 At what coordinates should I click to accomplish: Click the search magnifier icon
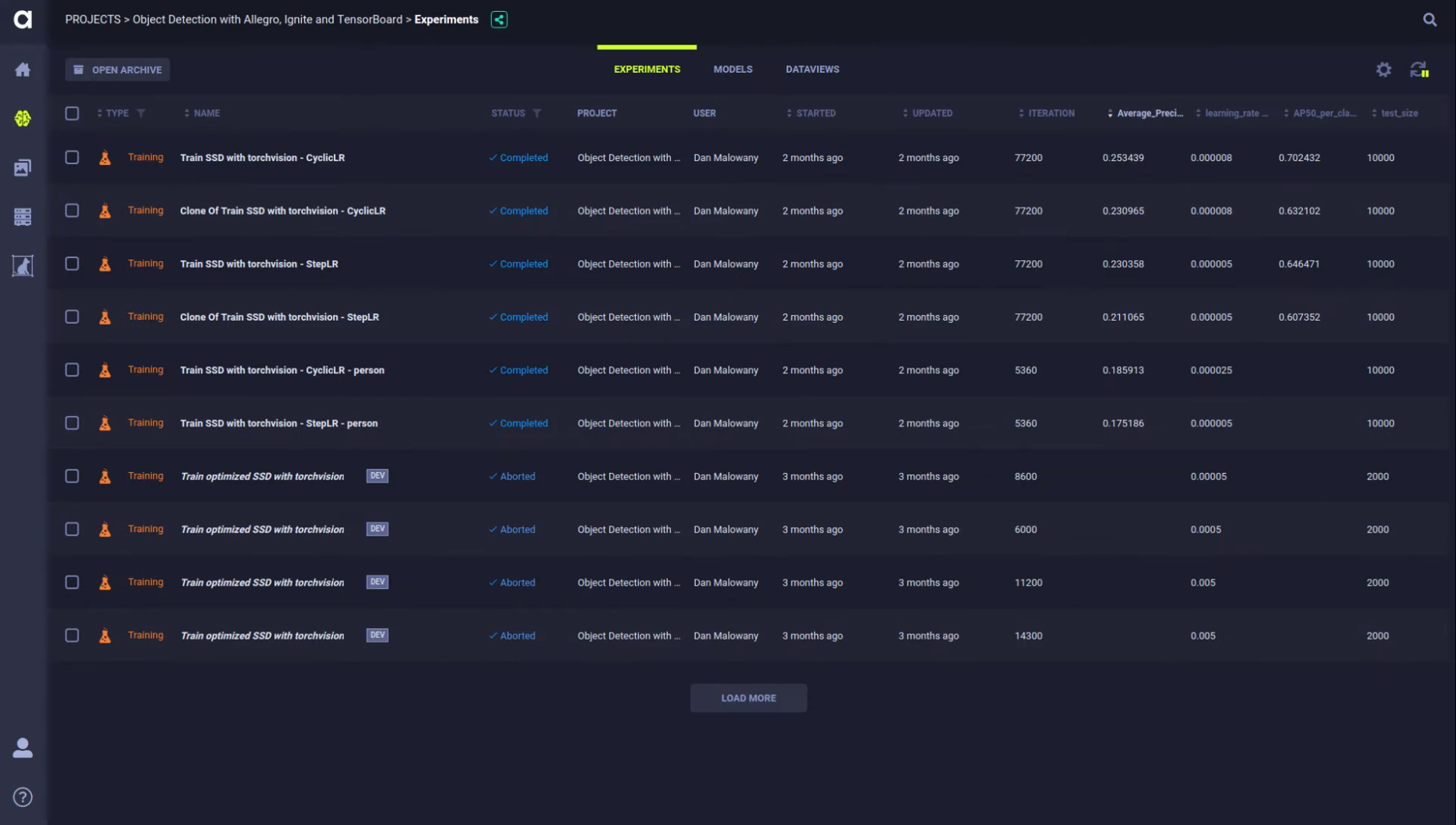(x=1429, y=20)
